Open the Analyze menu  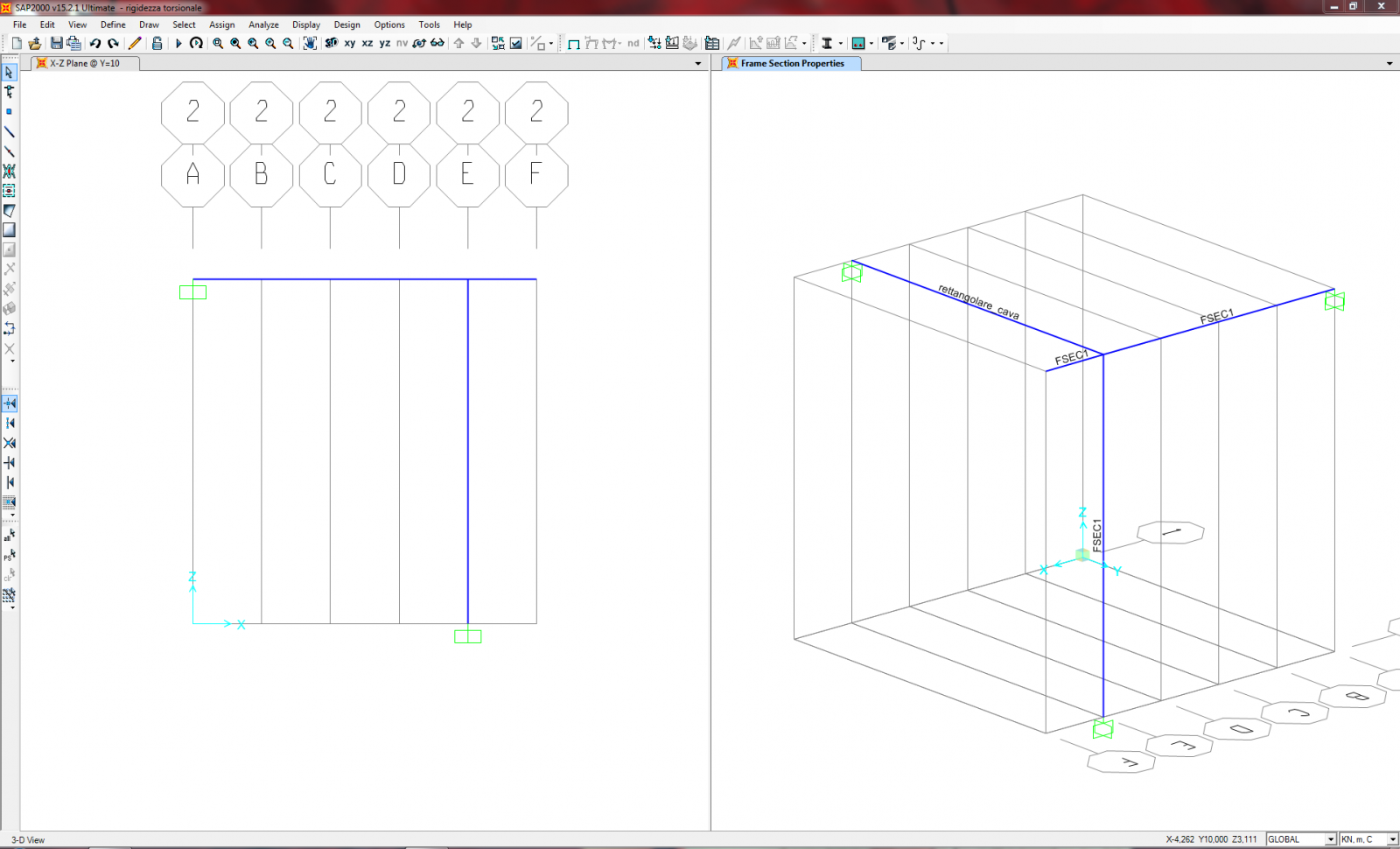263,25
